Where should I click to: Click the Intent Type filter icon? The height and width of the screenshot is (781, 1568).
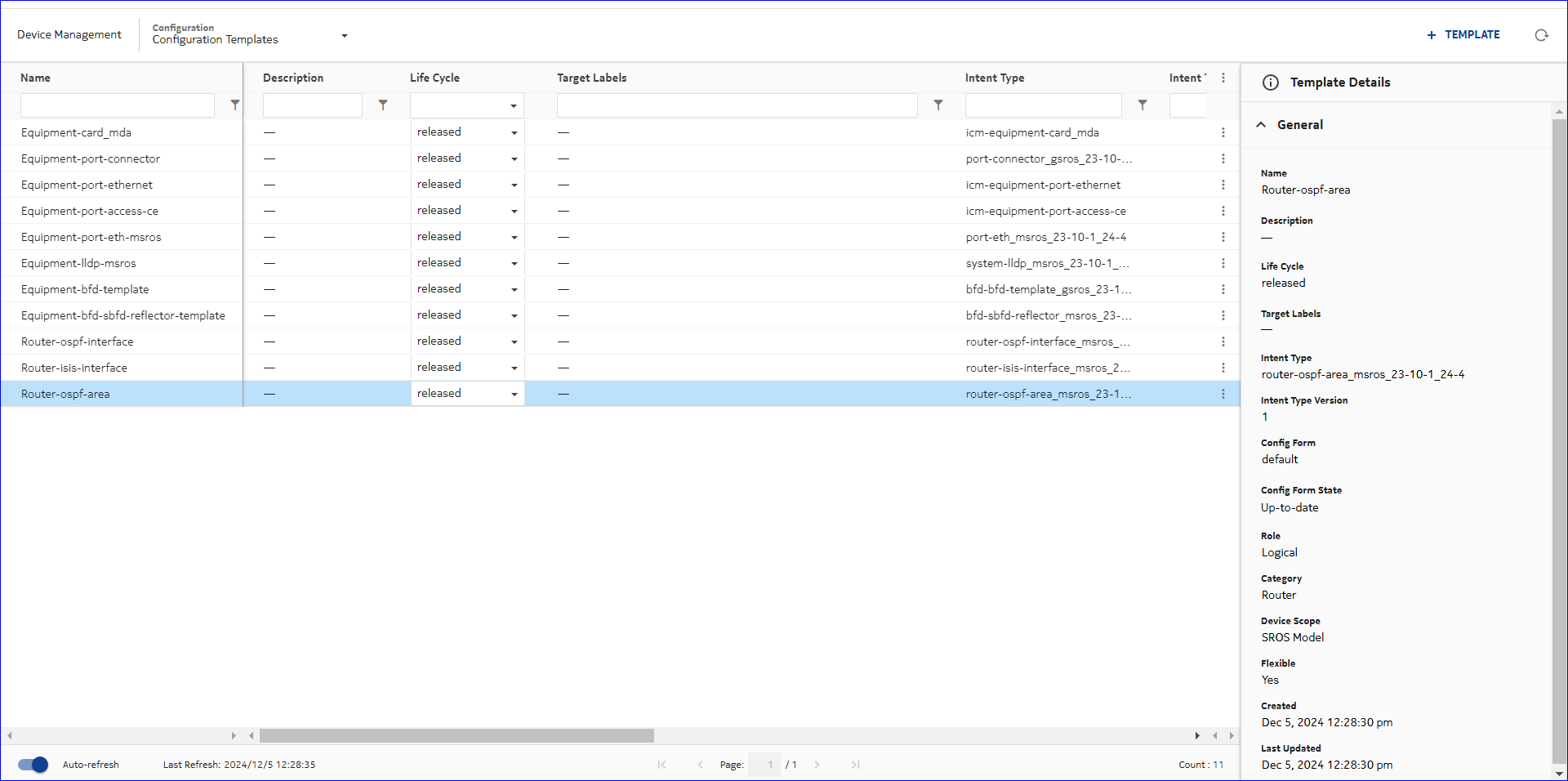1143,105
